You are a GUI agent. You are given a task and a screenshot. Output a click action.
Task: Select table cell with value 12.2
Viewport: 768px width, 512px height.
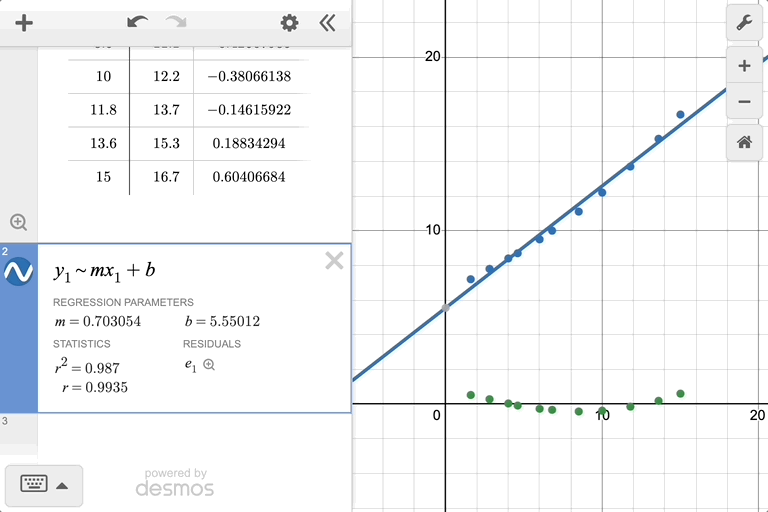[166, 76]
